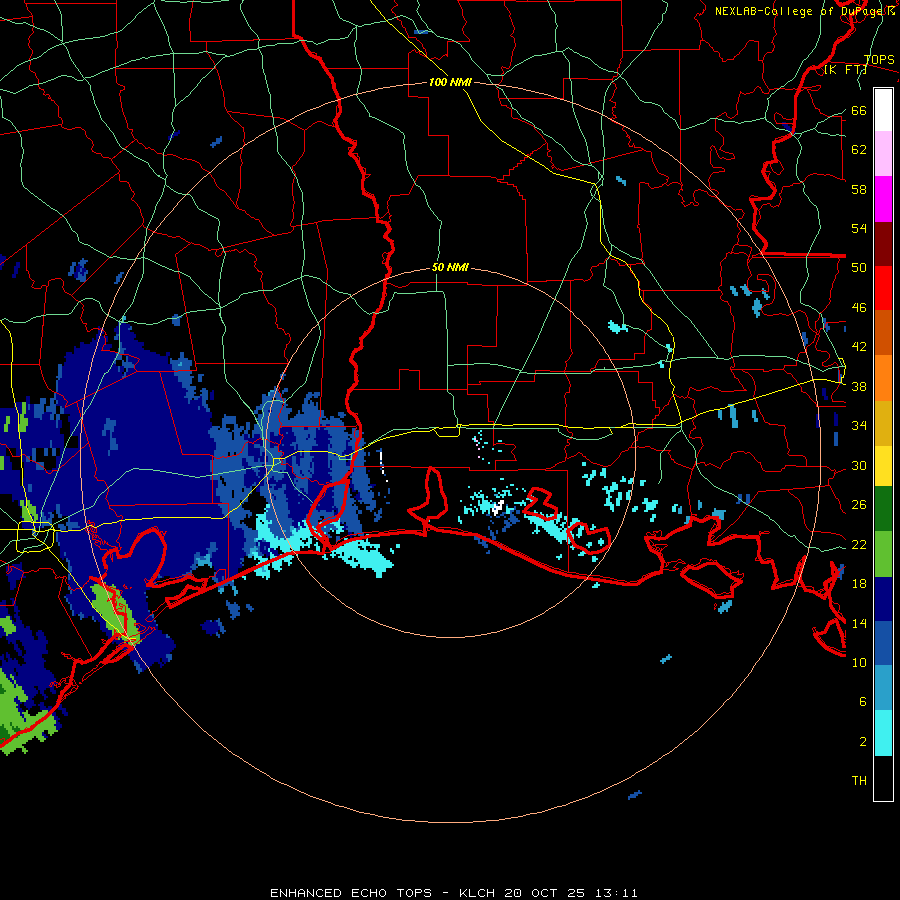Click the legend value 30

(859, 465)
